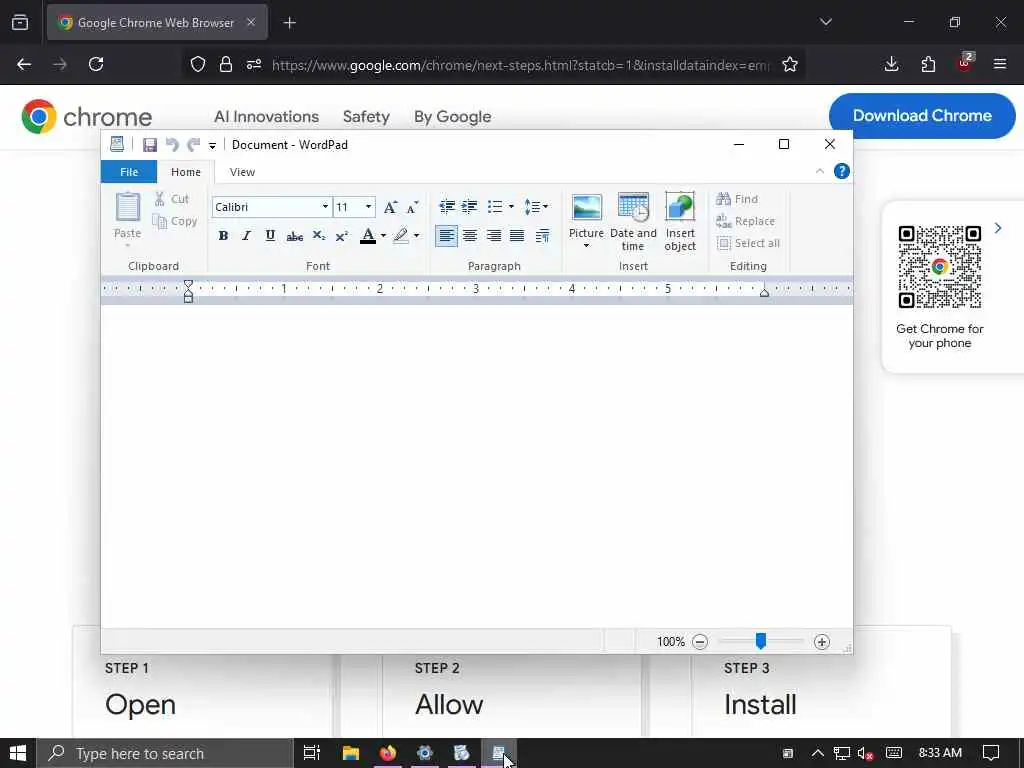1024x768 pixels.
Task: Bookmark page with the star icon
Action: pos(790,64)
